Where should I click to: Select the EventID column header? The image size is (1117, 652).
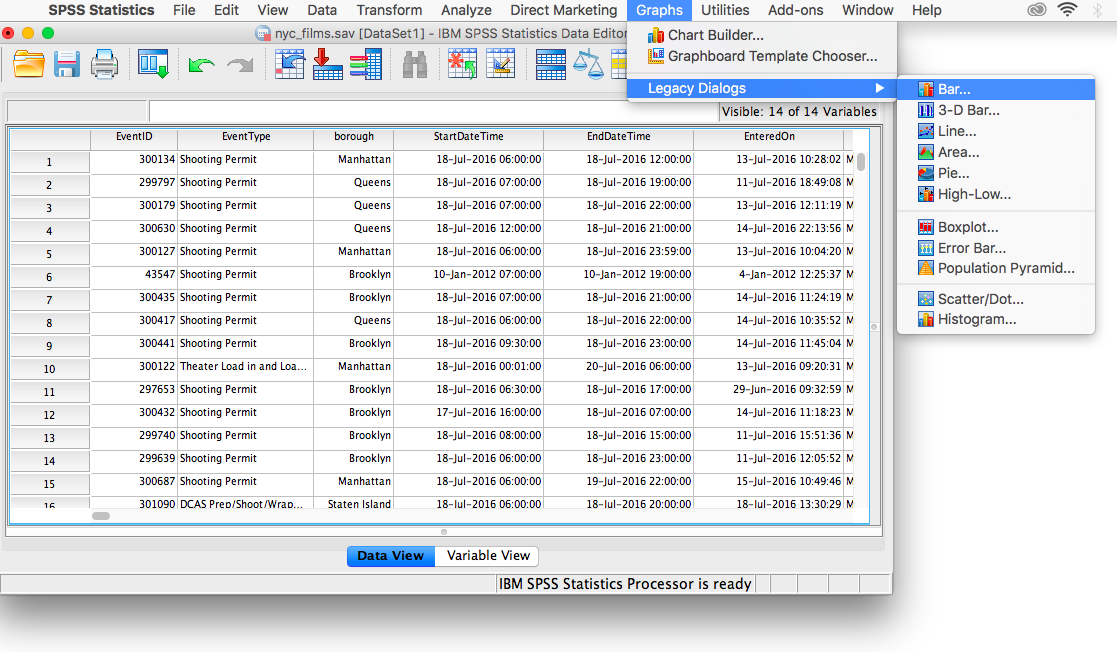[x=134, y=137]
